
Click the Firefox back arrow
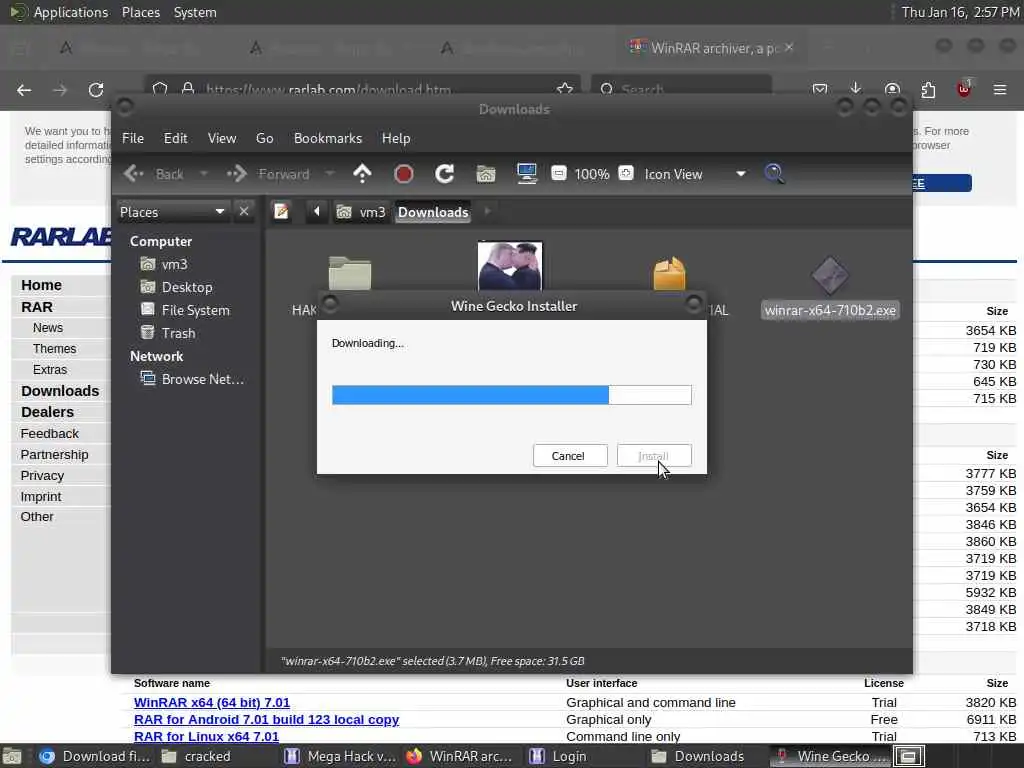click(x=24, y=90)
